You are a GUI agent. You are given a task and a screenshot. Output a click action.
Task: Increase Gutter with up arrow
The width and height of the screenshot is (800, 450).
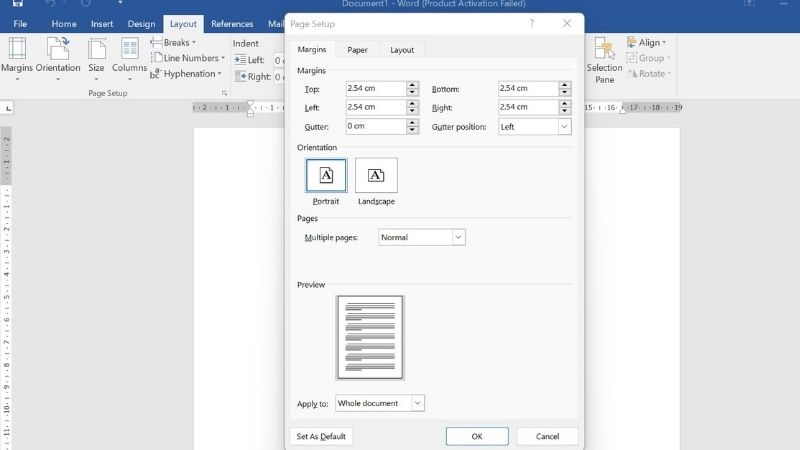point(412,123)
